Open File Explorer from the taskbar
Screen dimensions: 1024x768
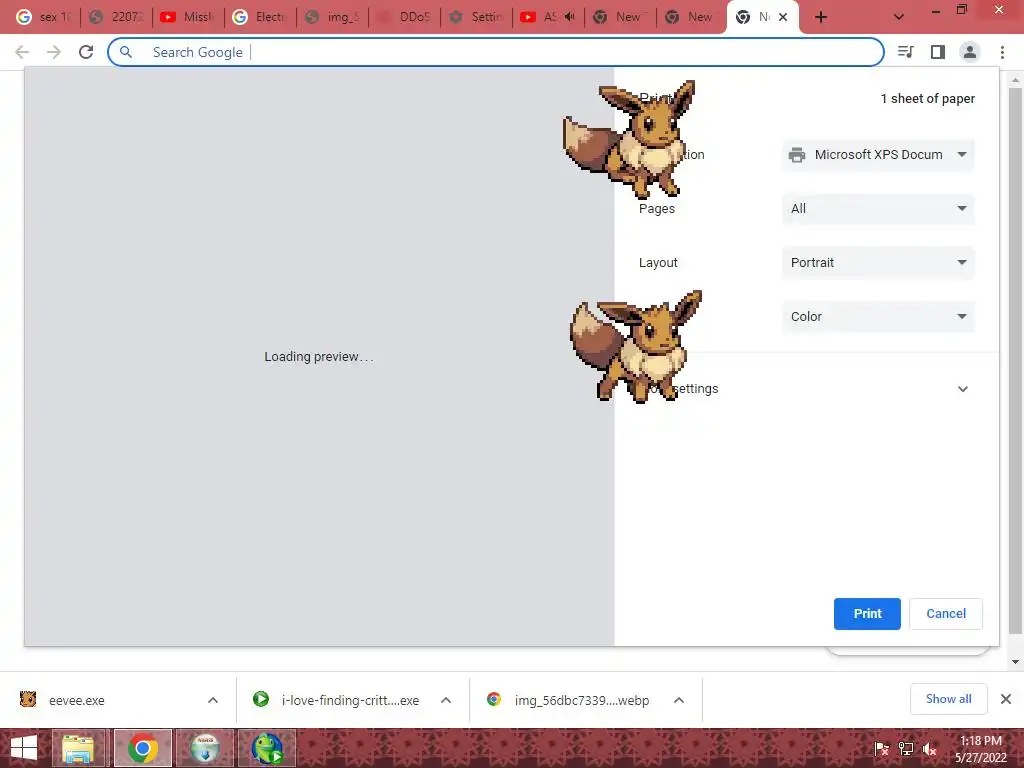click(78, 748)
